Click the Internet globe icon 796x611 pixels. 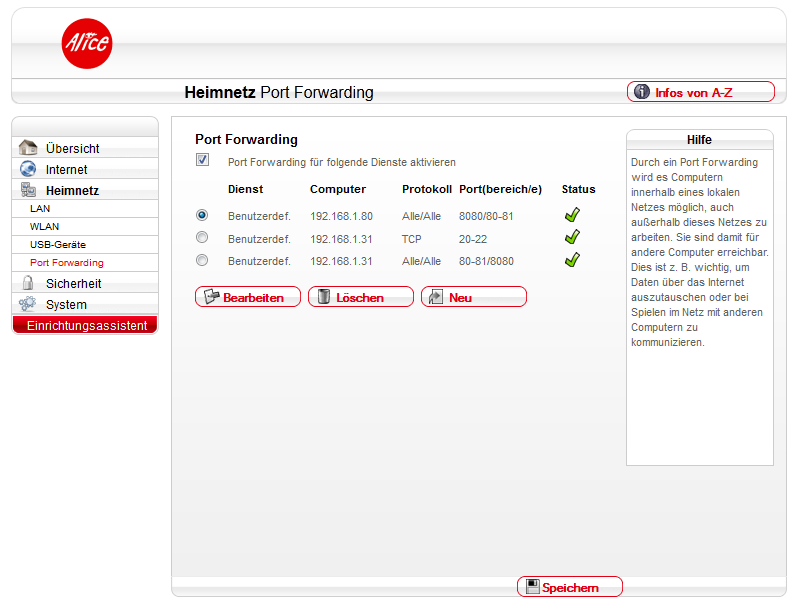[28, 169]
